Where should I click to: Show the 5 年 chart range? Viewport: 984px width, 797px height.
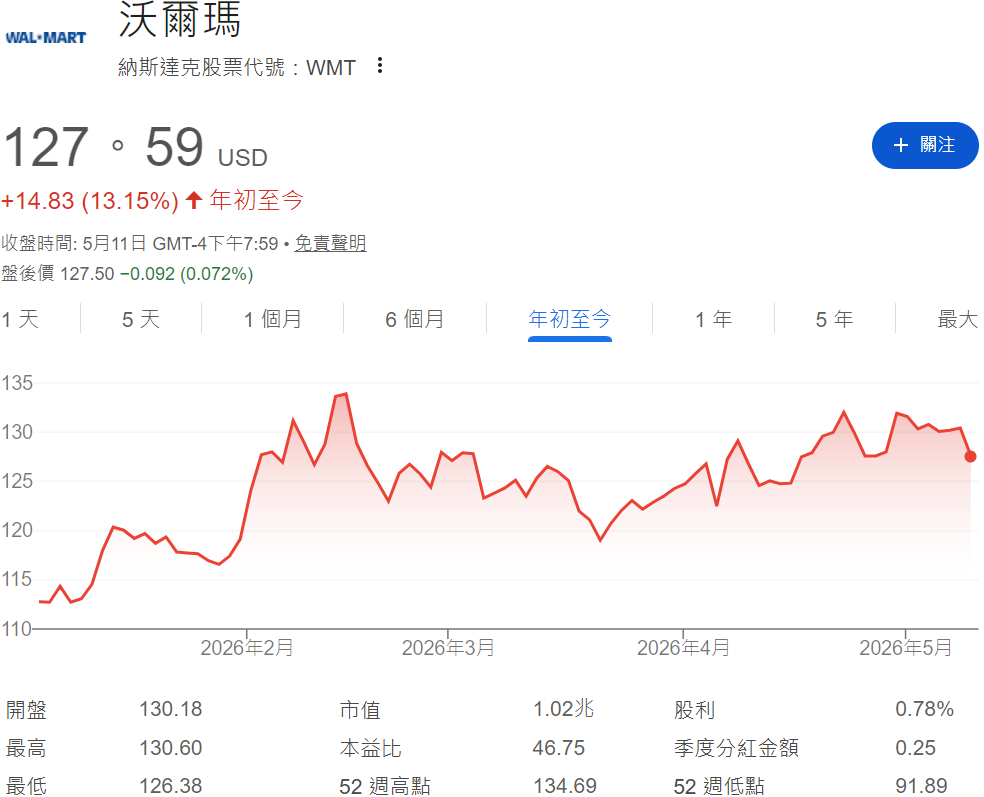point(835,319)
